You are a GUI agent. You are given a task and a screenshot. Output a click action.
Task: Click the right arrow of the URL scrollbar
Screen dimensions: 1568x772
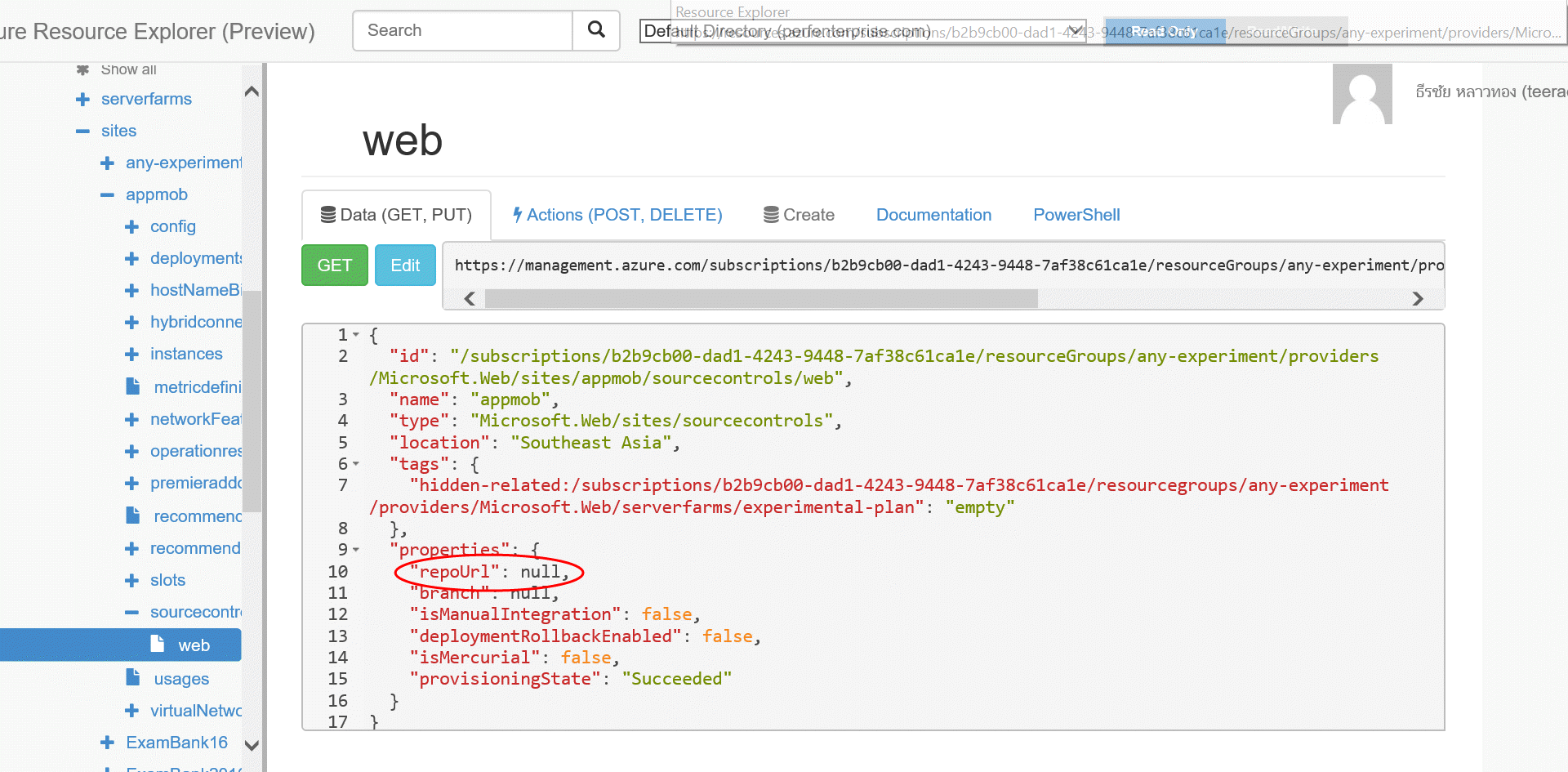pyautogui.click(x=1419, y=299)
